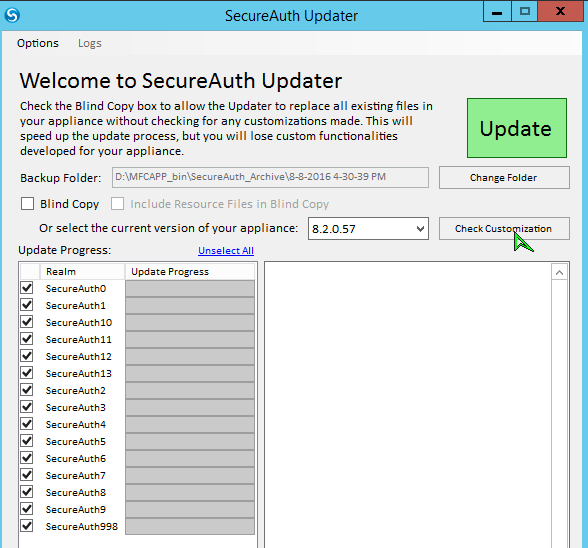Click the SecureAuth998 progress bar
This screenshot has height=548, width=588.
[x=190, y=527]
